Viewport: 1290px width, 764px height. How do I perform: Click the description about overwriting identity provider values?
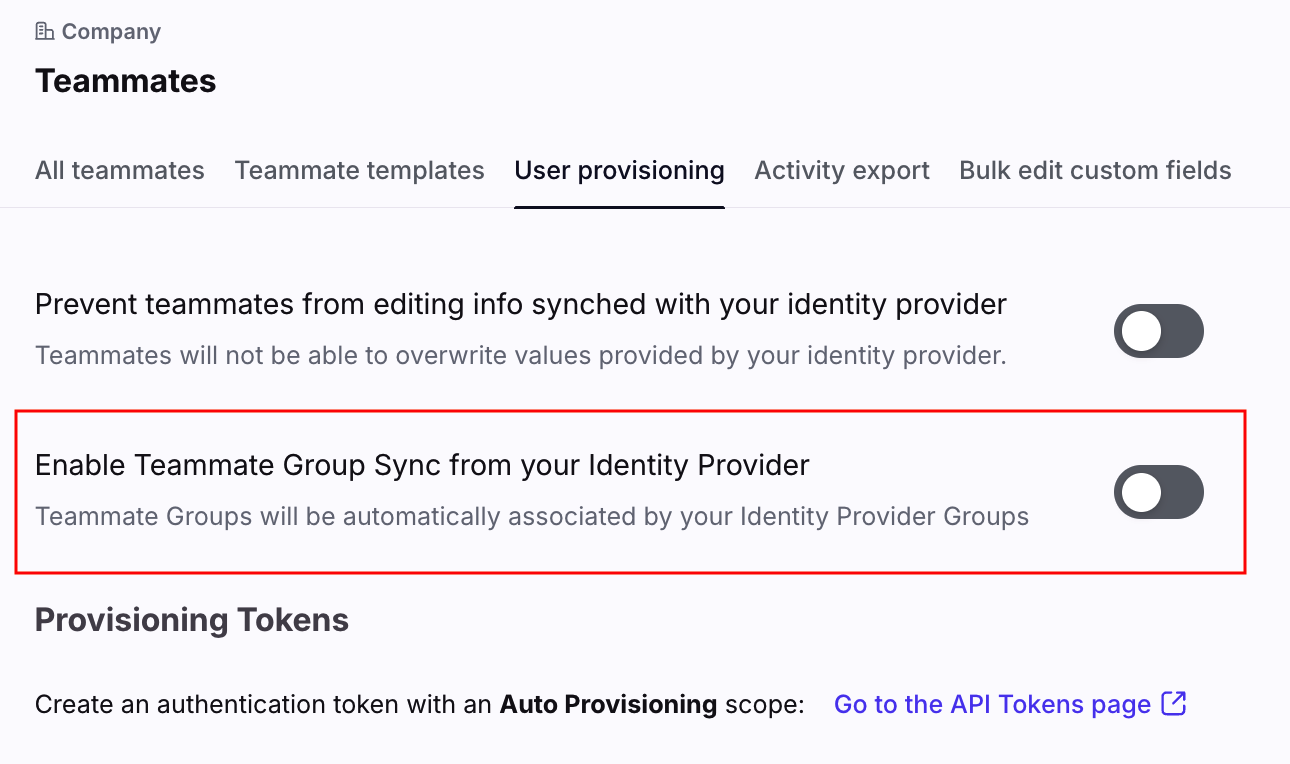[x=520, y=355]
